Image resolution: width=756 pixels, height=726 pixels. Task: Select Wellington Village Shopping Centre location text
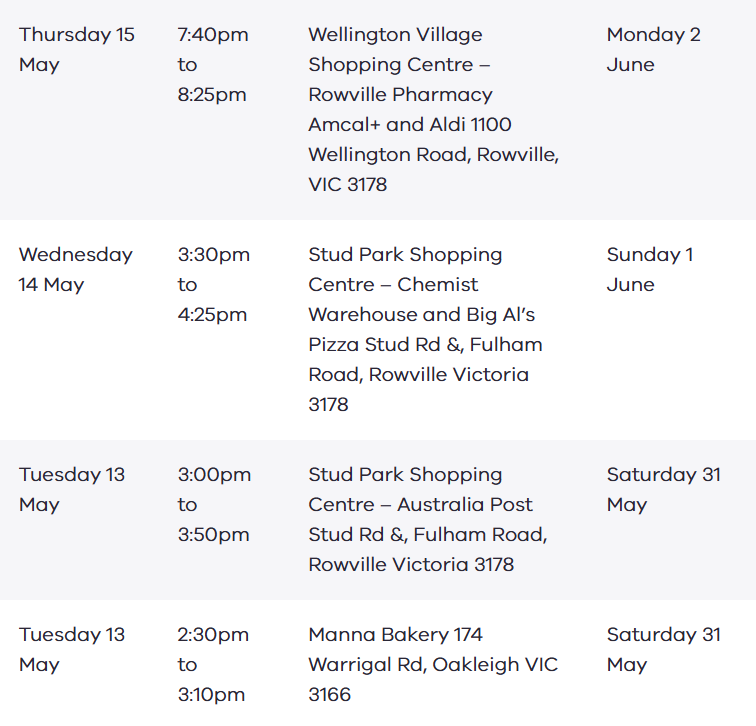click(433, 109)
